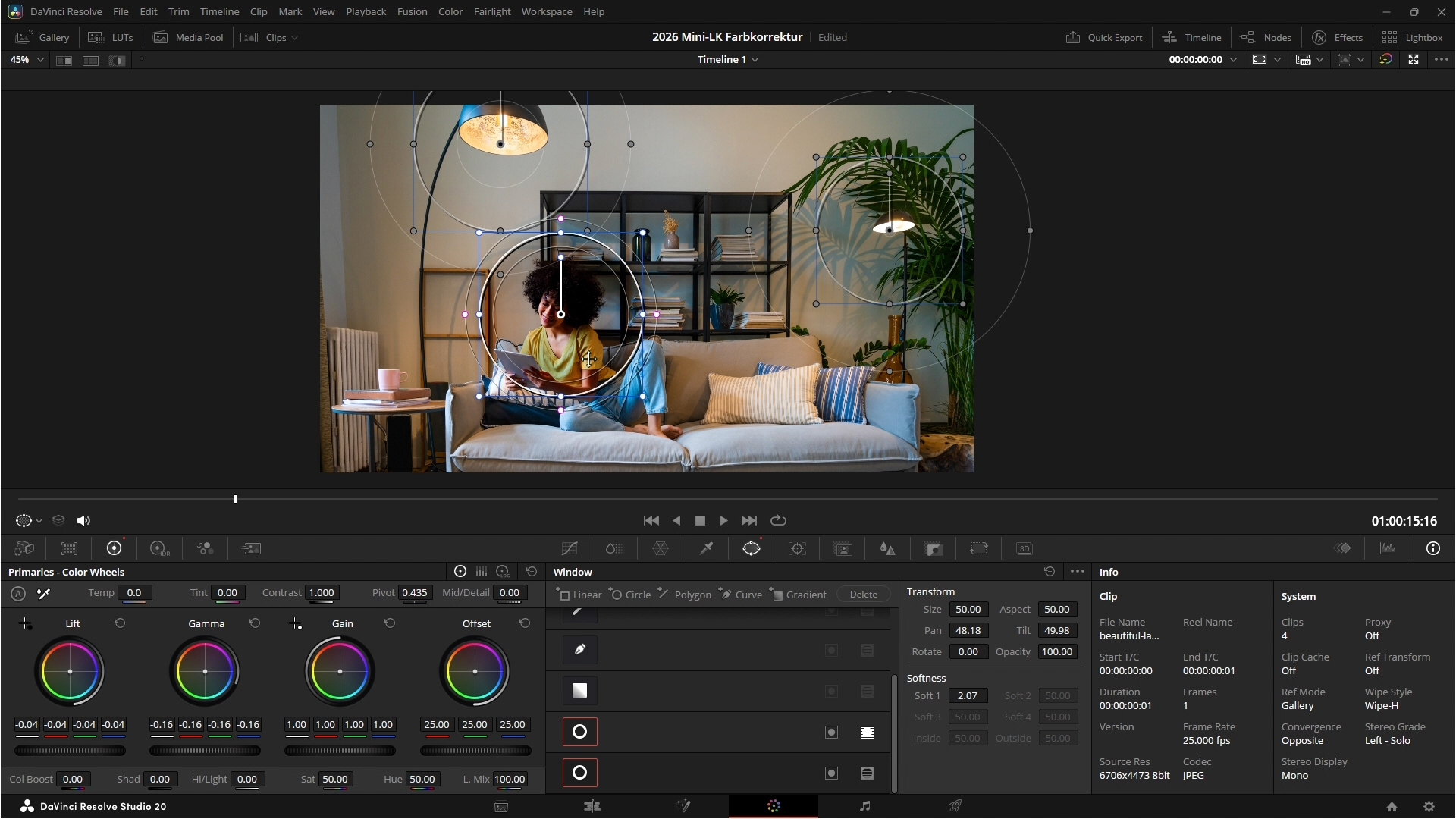Open the Workspace menu
The width and height of the screenshot is (1456, 819).
click(x=546, y=12)
